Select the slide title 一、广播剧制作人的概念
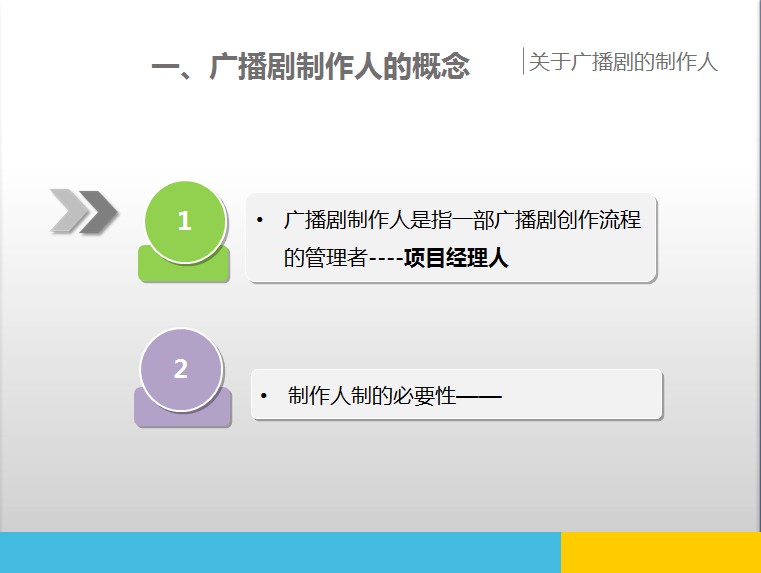The height and width of the screenshot is (573, 761). 310,67
